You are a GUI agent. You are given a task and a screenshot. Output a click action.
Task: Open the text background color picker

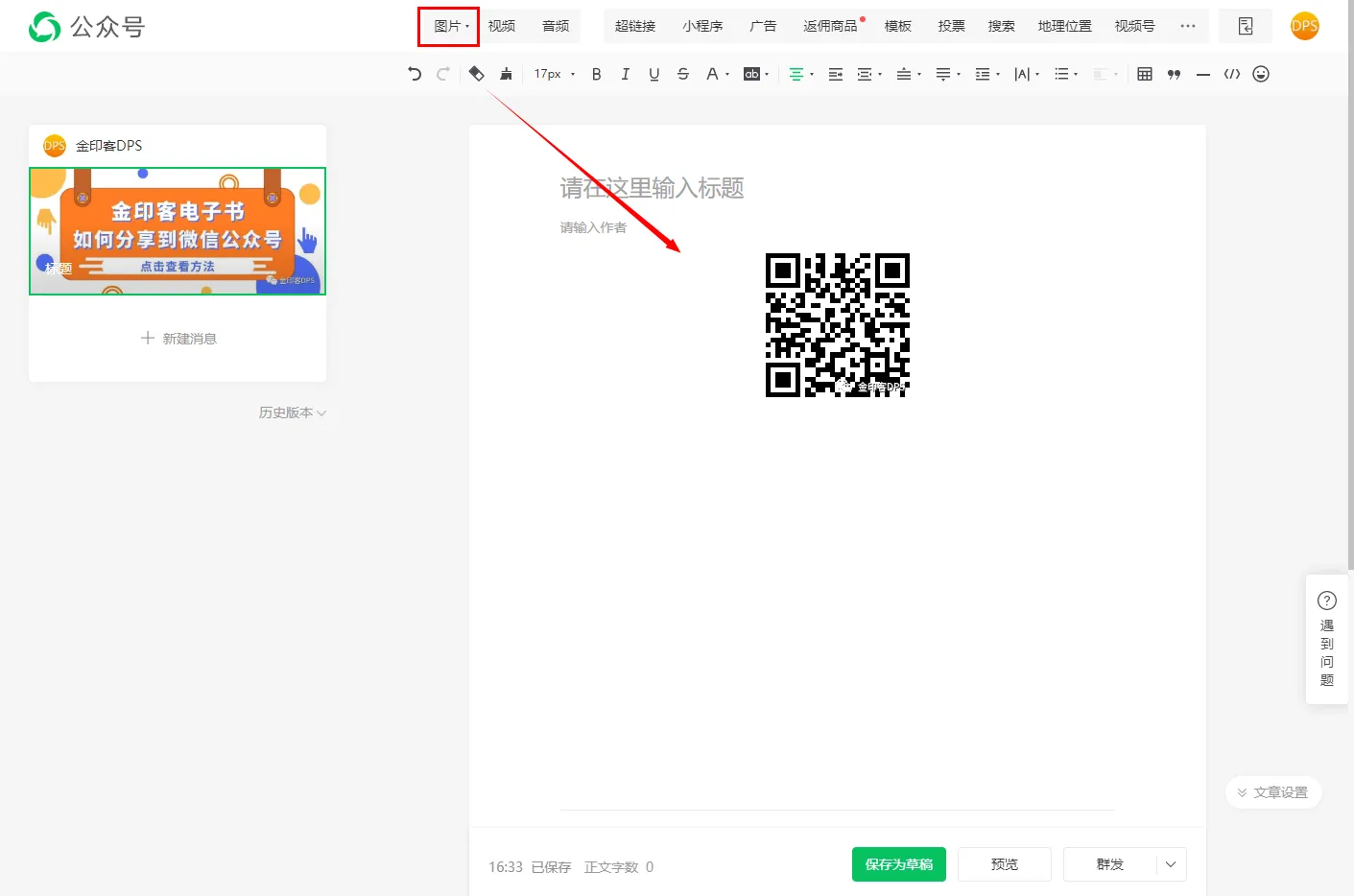756,74
